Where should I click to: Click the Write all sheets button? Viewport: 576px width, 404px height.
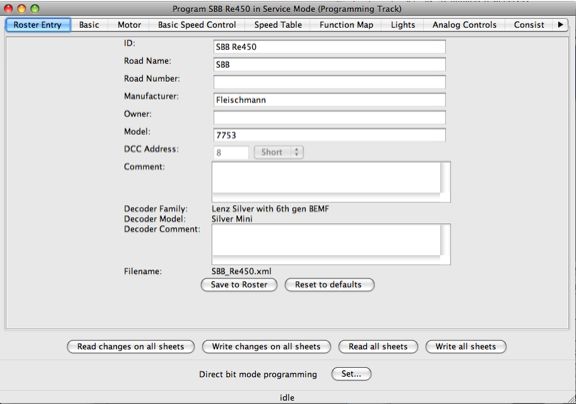coord(466,347)
